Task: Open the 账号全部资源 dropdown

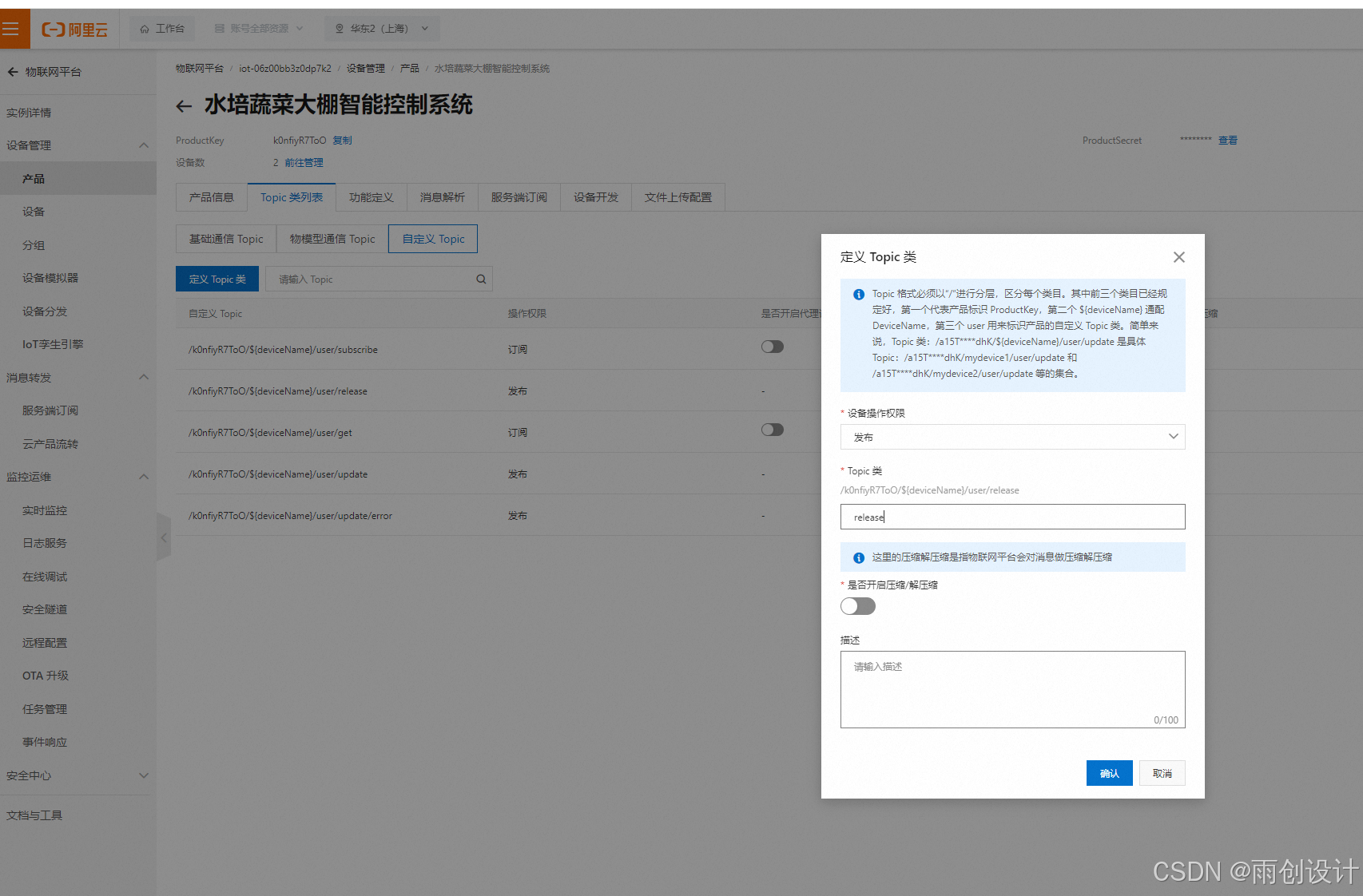Action: coord(258,29)
